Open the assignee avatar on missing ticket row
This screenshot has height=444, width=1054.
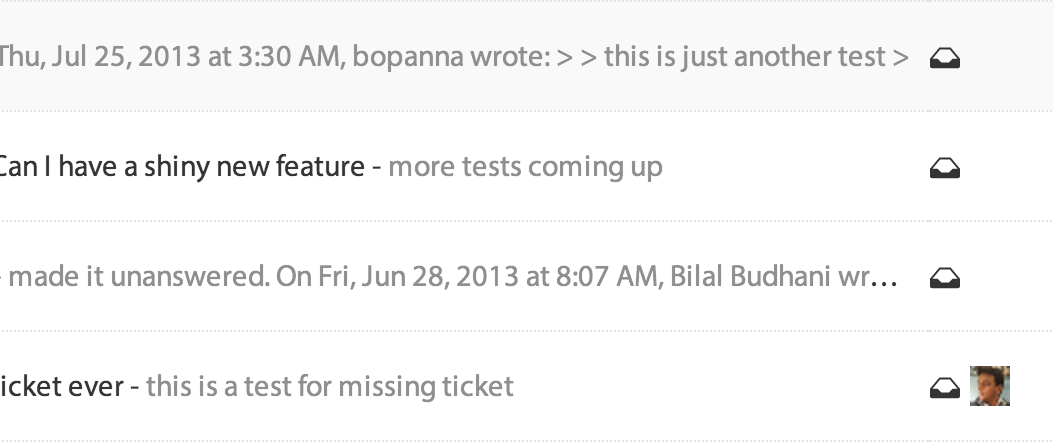pyautogui.click(x=990, y=386)
